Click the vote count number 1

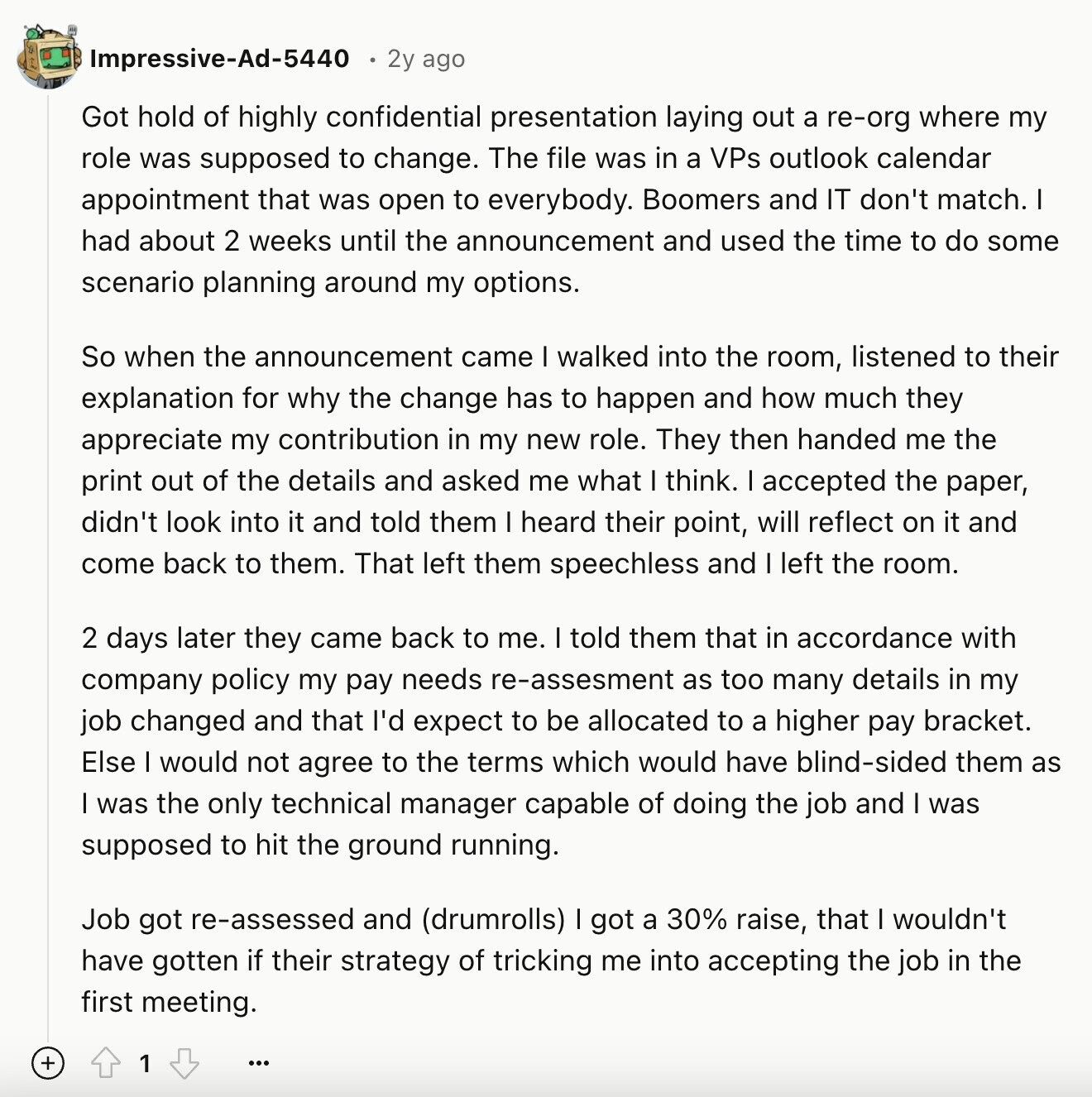(x=145, y=1063)
